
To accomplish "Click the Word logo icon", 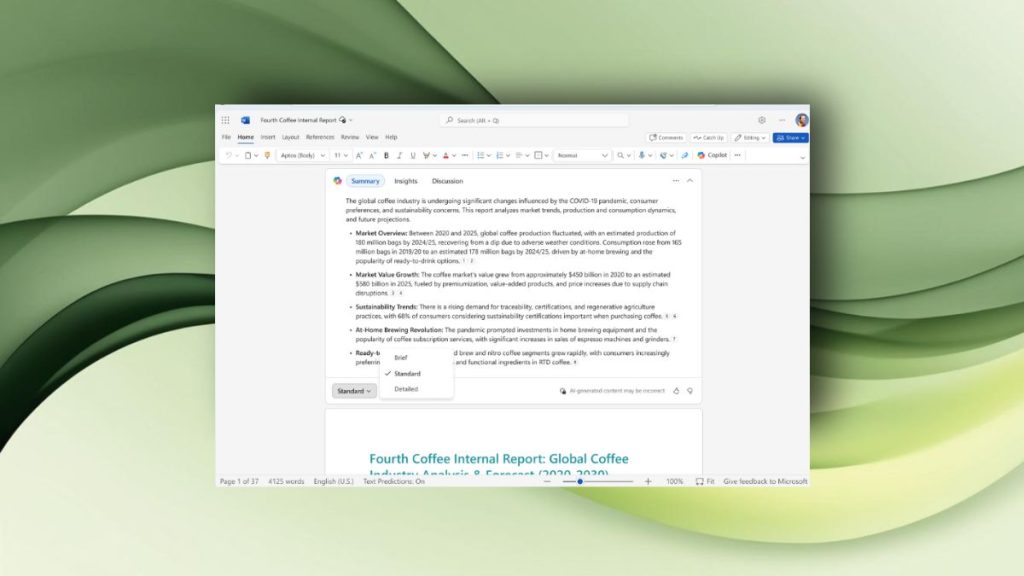I will pyautogui.click(x=246, y=120).
